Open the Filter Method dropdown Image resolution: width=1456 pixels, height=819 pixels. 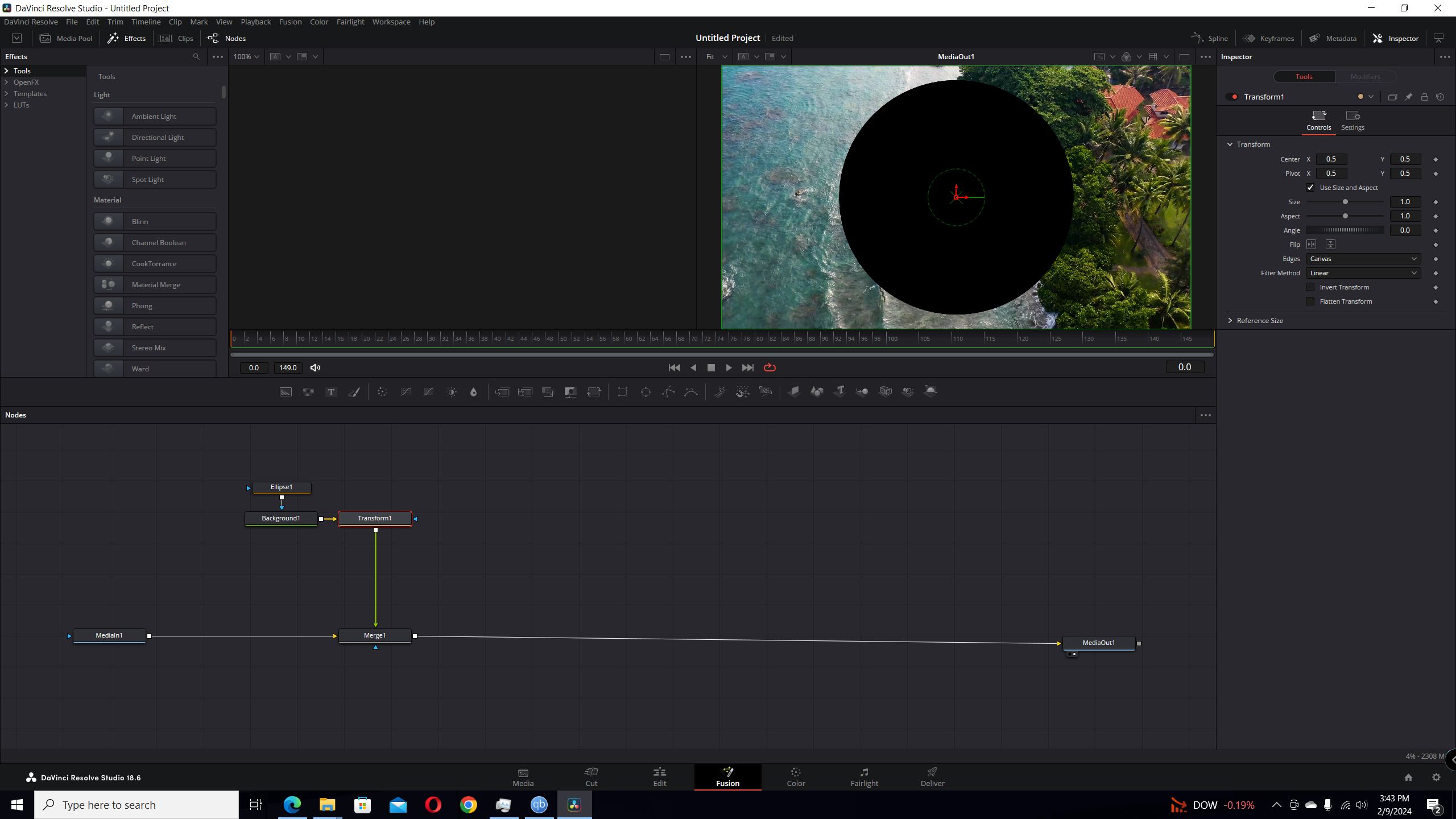click(x=1363, y=273)
